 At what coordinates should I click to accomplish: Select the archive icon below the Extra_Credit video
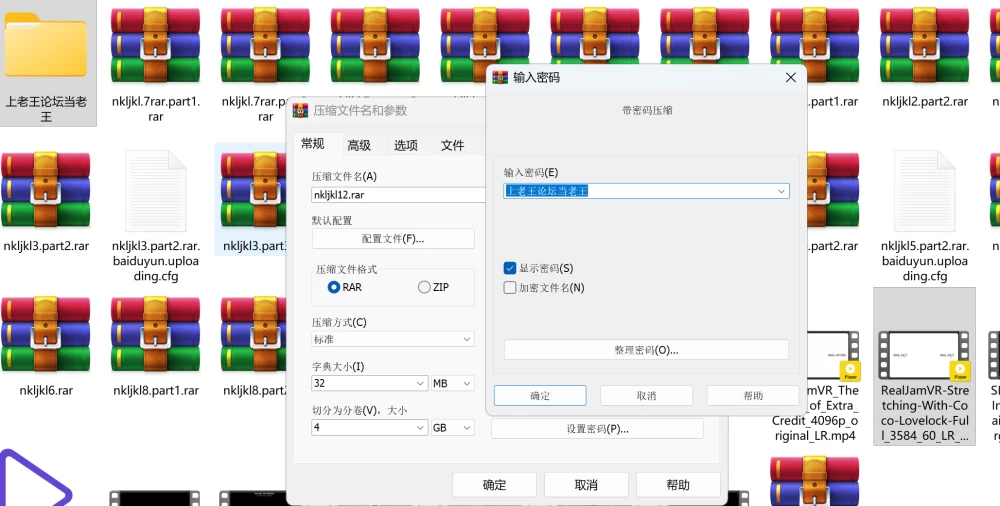[x=814, y=480]
